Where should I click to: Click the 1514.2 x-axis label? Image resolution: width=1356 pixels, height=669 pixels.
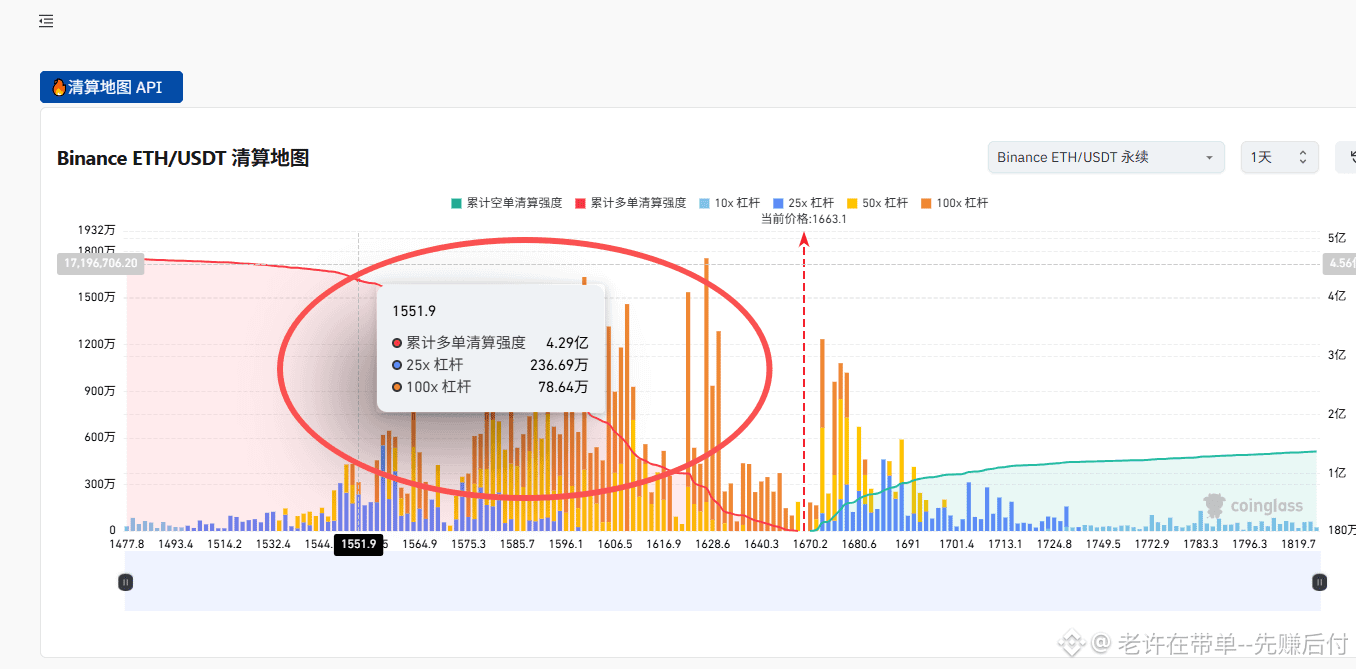point(225,544)
